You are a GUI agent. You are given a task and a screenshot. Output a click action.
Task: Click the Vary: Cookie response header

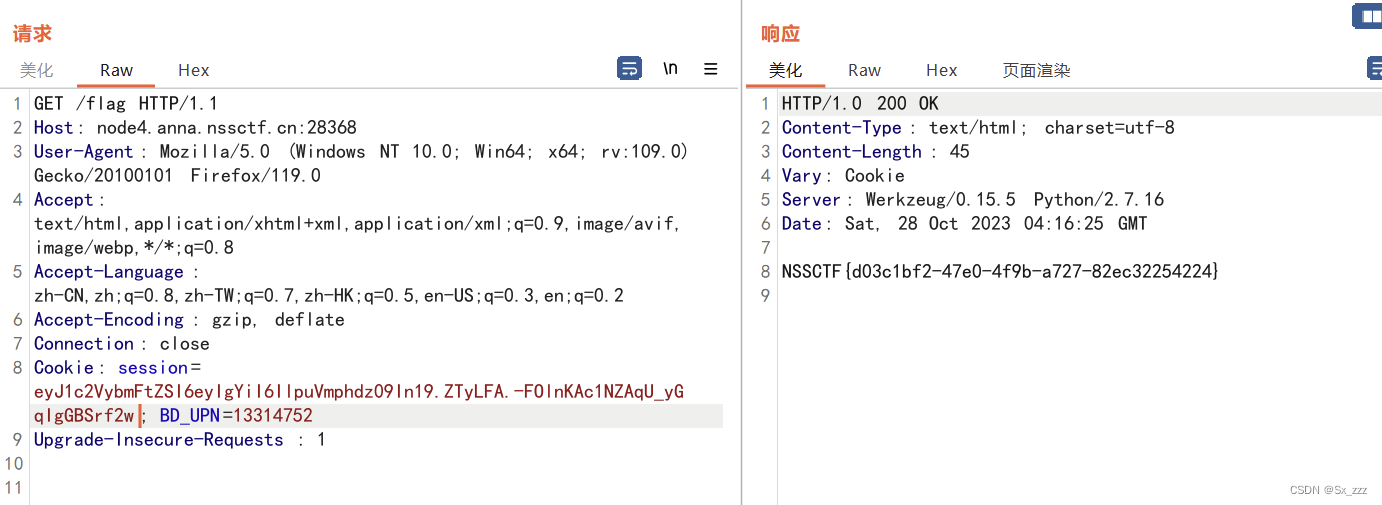pyautogui.click(x=843, y=175)
